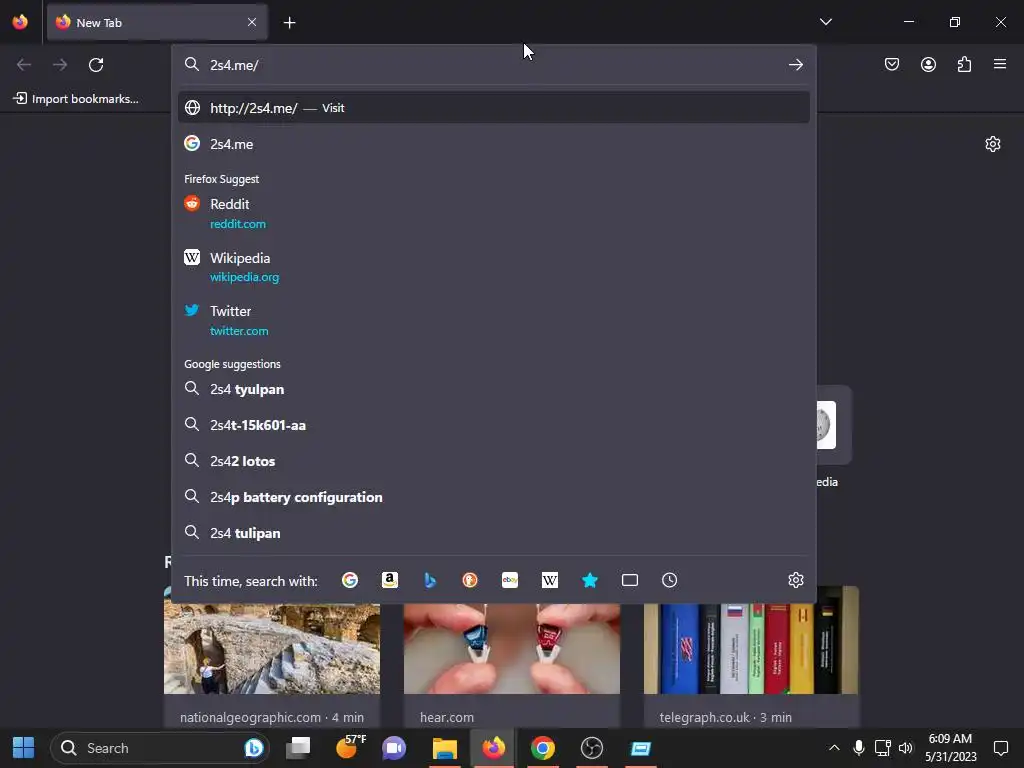Reload the current page
1024x768 pixels.
(96, 65)
